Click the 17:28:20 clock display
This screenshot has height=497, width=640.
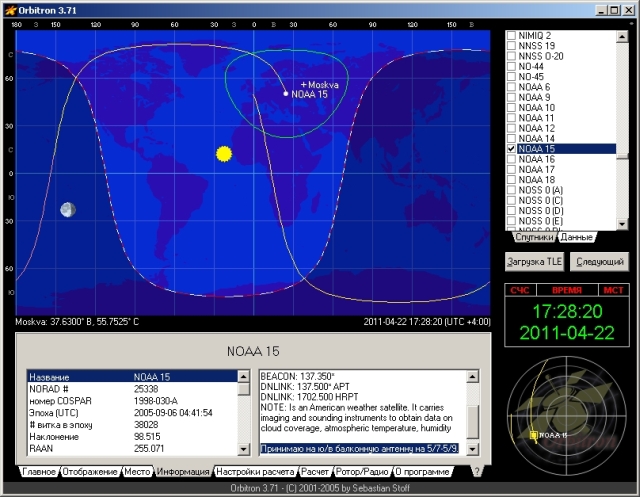(x=567, y=312)
